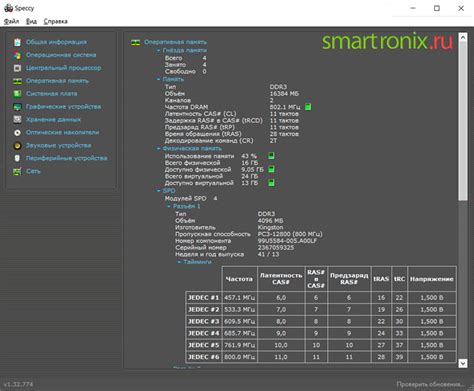
Task: Open Системная плата section
Action: click(52, 94)
